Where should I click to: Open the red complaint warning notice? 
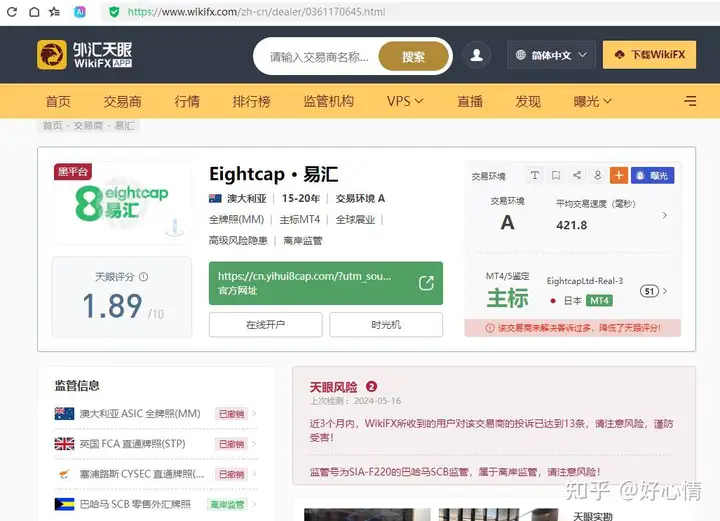(x=573, y=328)
